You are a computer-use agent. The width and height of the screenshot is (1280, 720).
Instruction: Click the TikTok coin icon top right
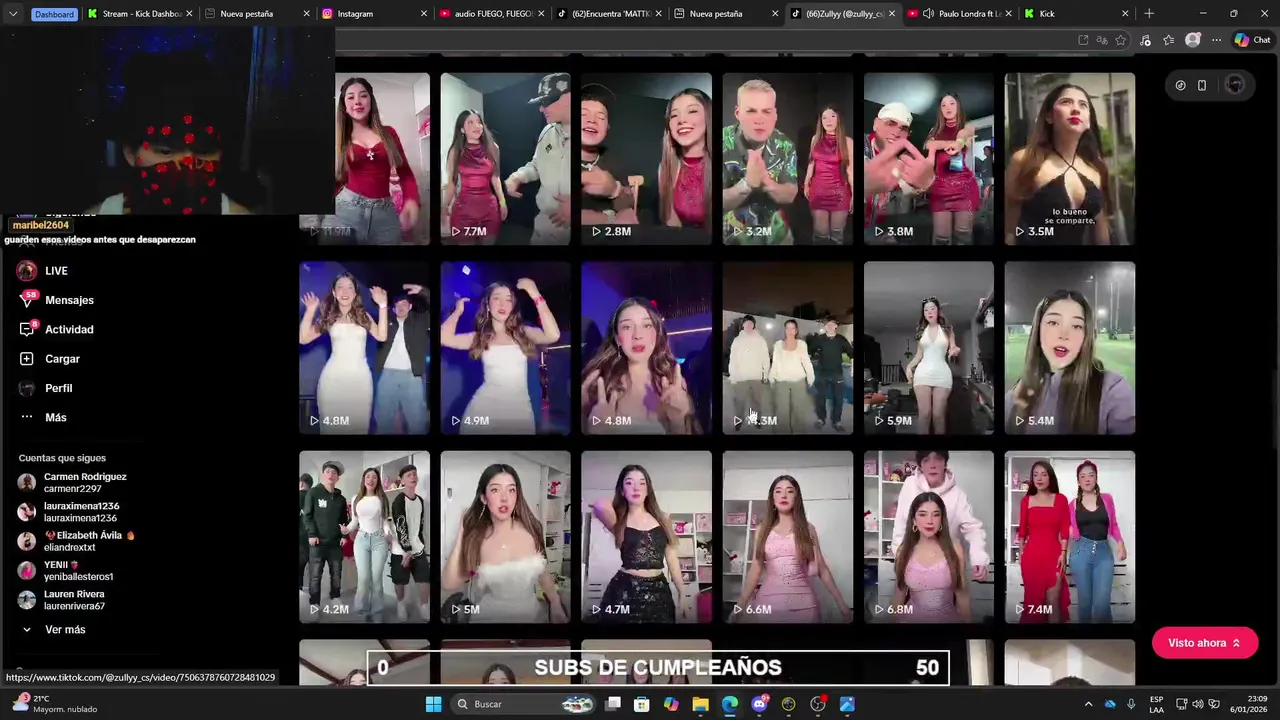point(1180,85)
